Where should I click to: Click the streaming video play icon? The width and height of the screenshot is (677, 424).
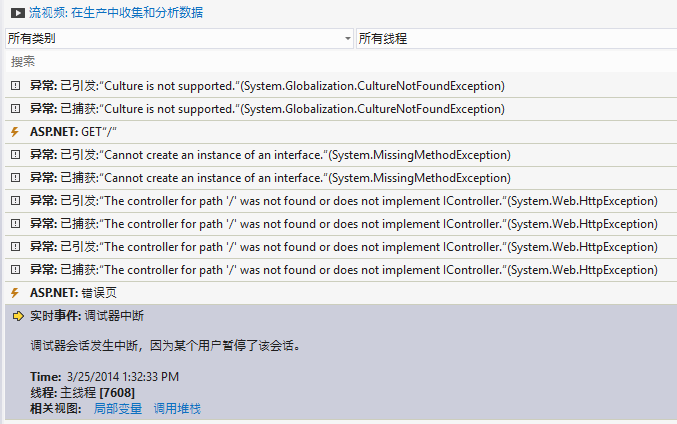click(18, 13)
